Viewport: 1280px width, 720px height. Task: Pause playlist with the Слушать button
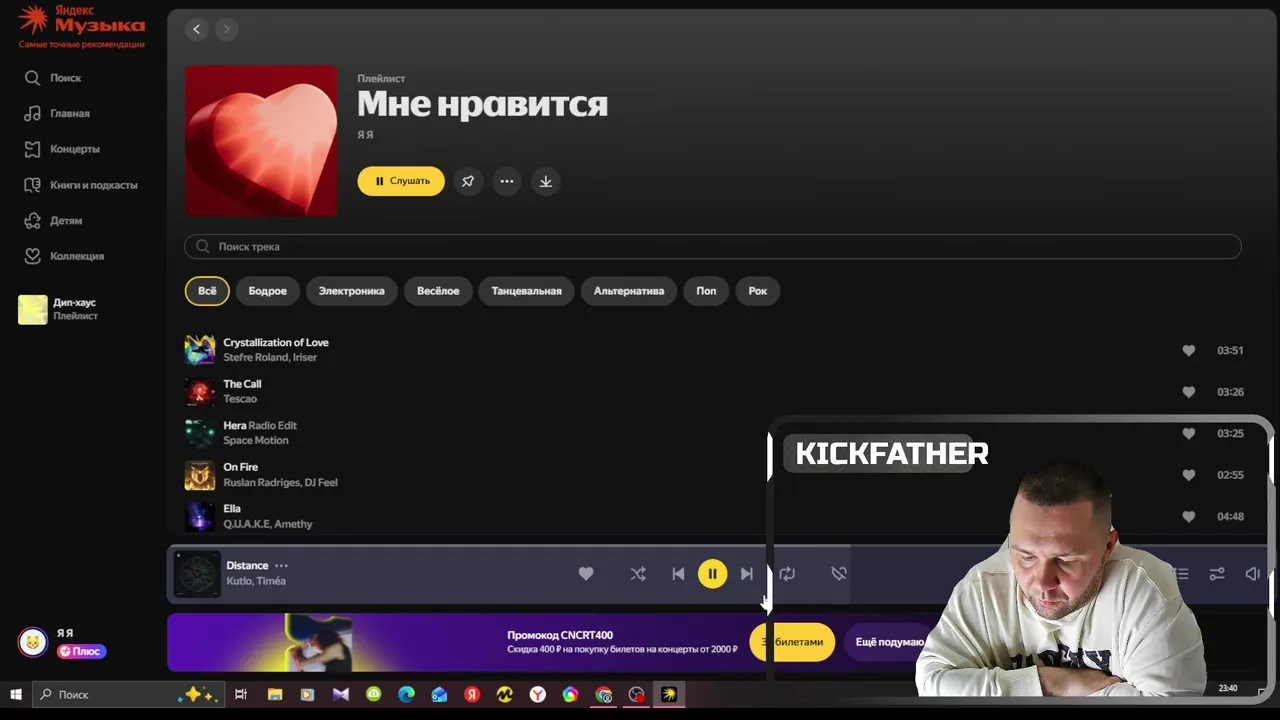tap(401, 181)
